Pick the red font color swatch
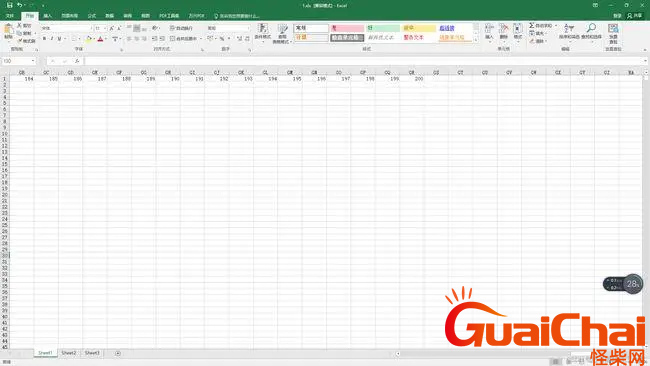This screenshot has height=366, width=650. tap(100, 39)
